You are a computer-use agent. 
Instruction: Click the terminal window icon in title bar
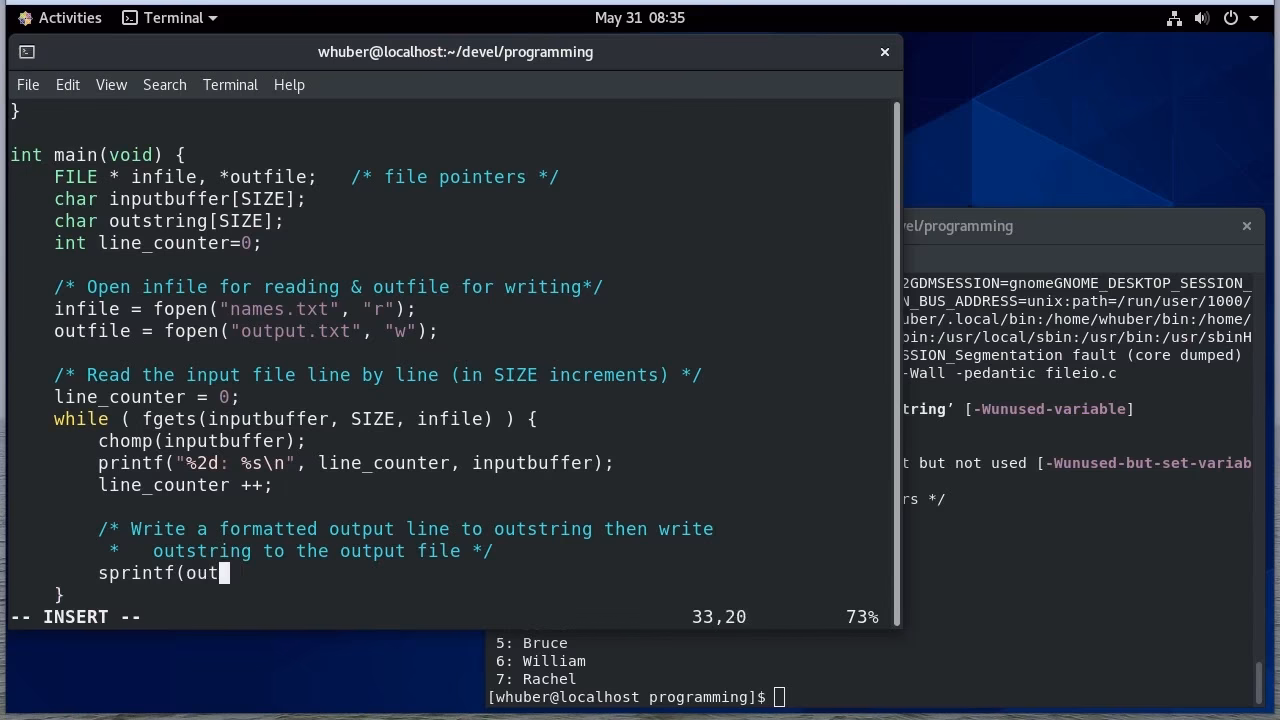pos(27,52)
